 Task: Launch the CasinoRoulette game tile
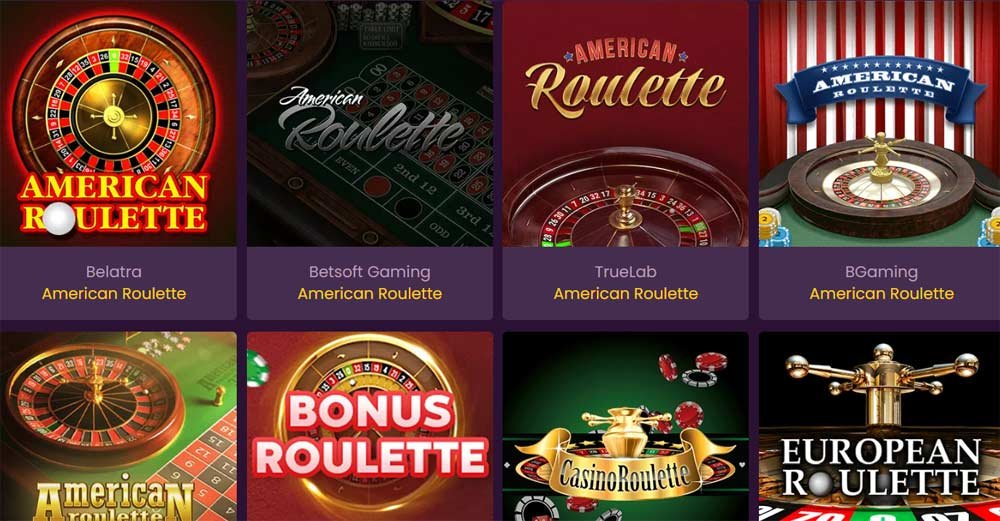click(626, 426)
